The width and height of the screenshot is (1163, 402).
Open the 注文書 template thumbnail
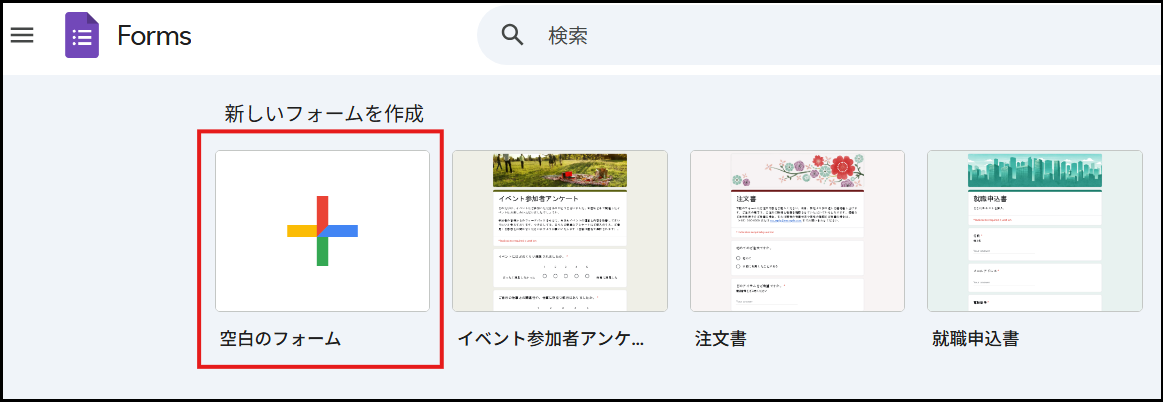797,231
